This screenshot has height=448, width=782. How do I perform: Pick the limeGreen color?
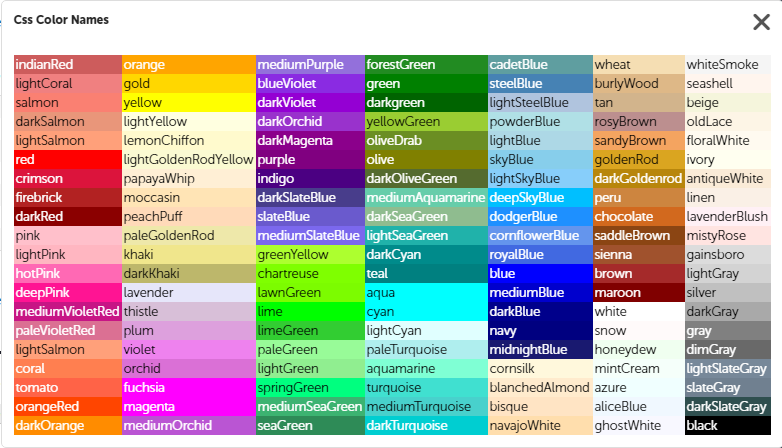tap(311, 330)
